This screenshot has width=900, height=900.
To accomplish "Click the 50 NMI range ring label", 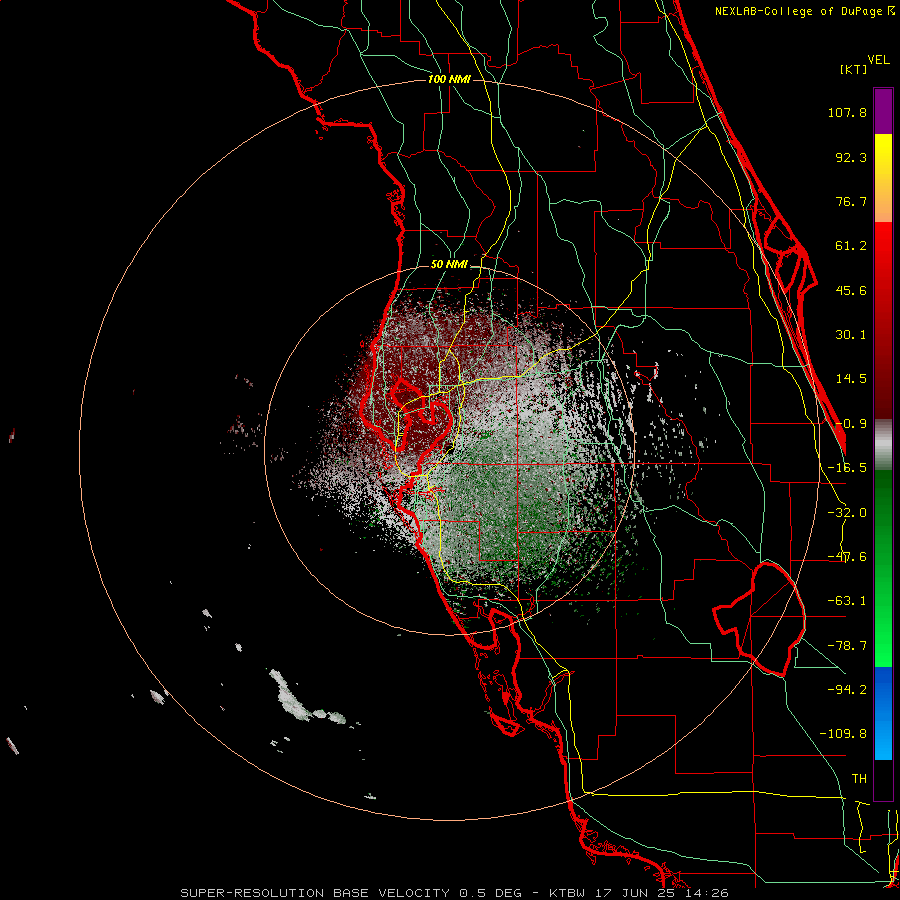I will coord(449,265).
